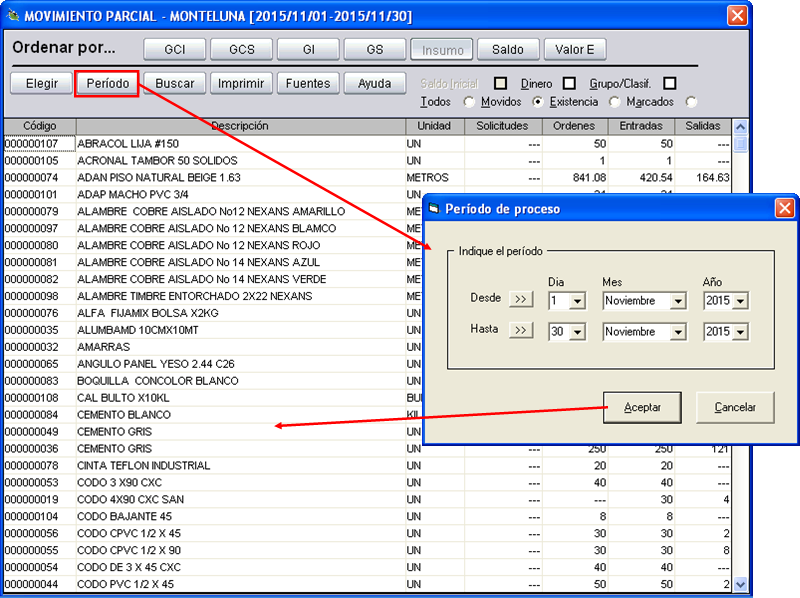Select row CODO PVC 1/2 X 45

[367, 584]
